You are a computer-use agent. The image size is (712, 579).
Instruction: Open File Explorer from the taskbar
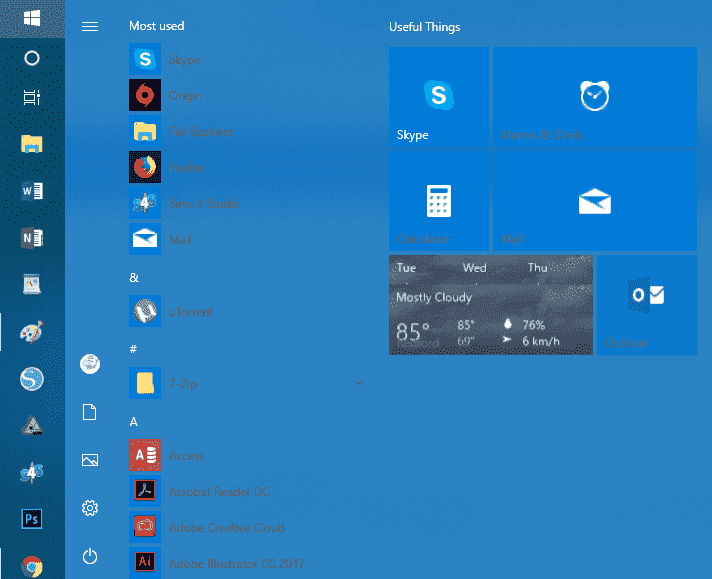coord(32,144)
